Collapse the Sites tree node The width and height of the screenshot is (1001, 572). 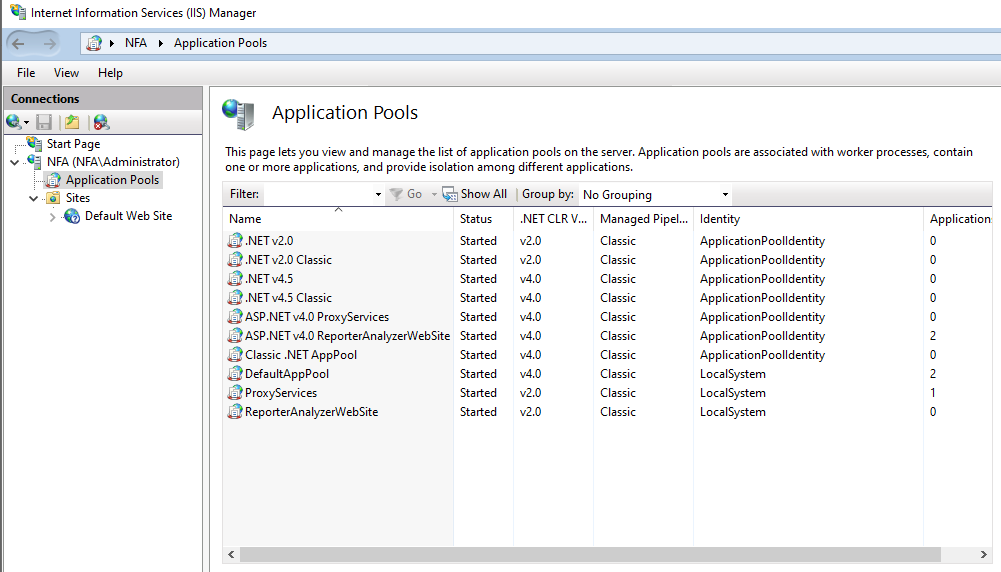pyautogui.click(x=34, y=199)
